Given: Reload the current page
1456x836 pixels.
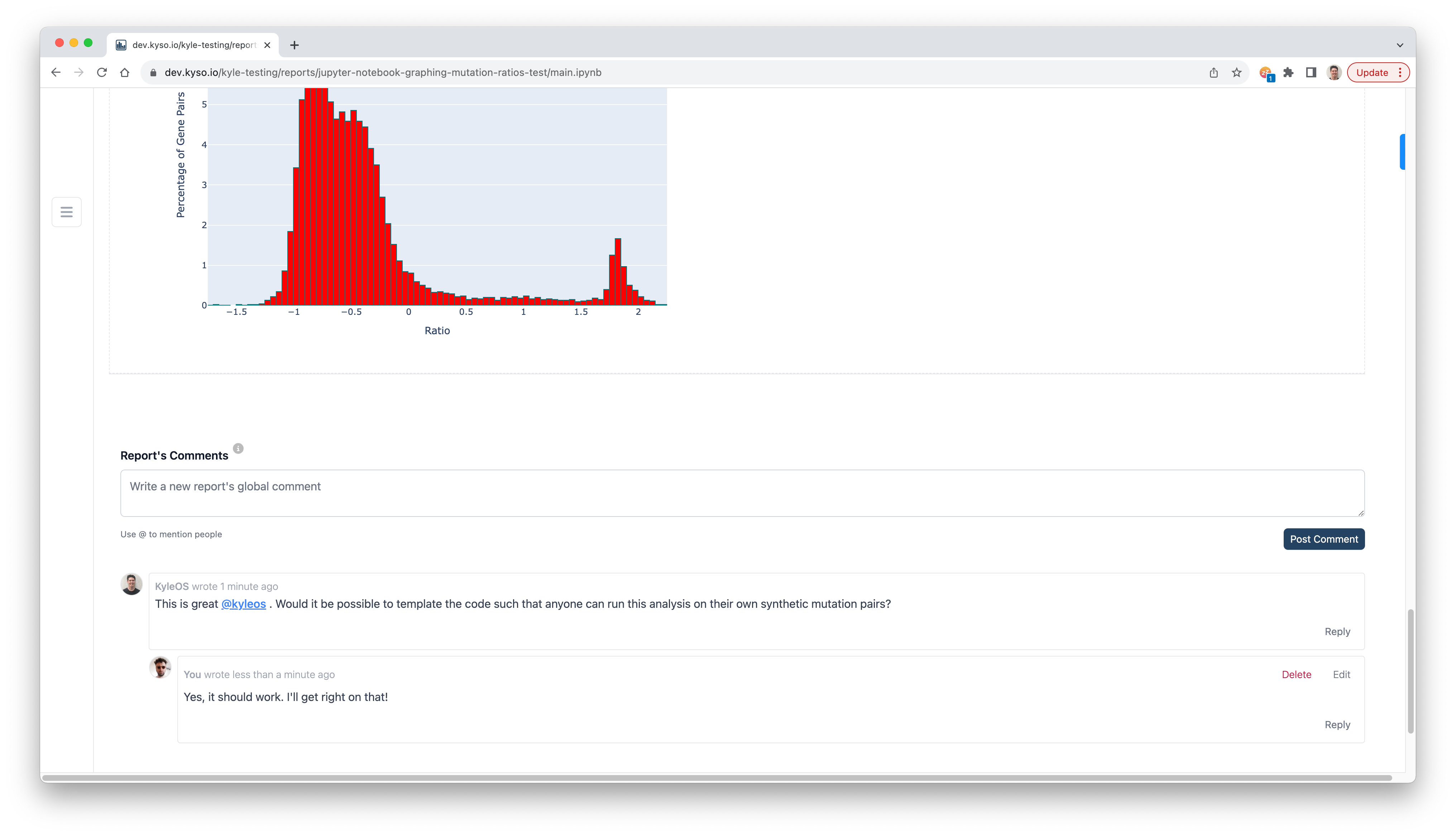Looking at the screenshot, I should point(102,72).
